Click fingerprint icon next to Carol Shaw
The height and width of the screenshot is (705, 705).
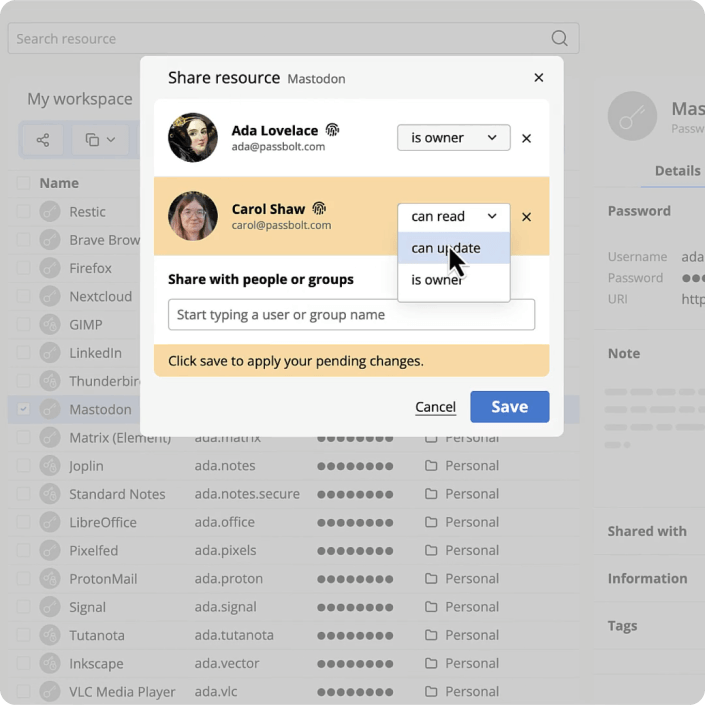[x=319, y=208]
